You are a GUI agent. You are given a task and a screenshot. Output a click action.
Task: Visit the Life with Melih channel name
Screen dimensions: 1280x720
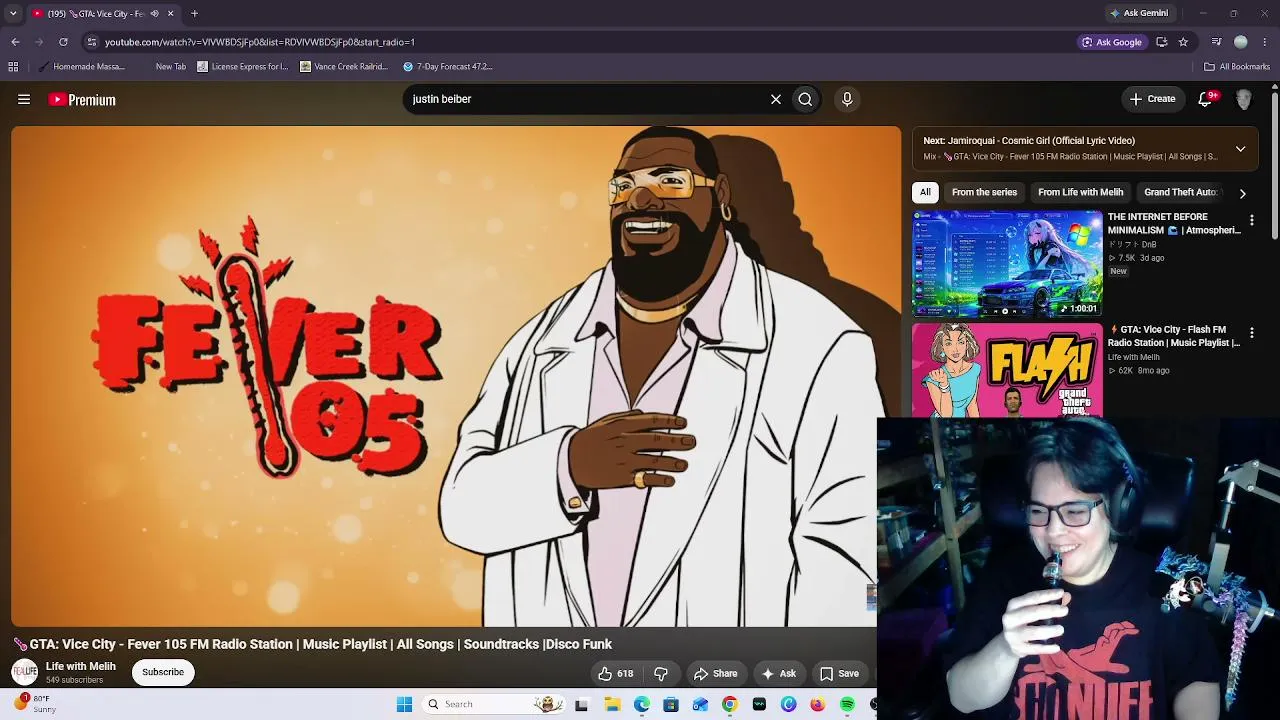coord(81,666)
